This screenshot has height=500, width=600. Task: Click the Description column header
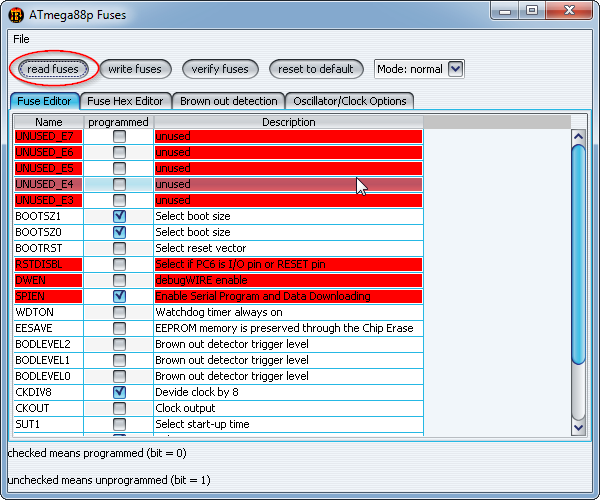click(x=289, y=122)
